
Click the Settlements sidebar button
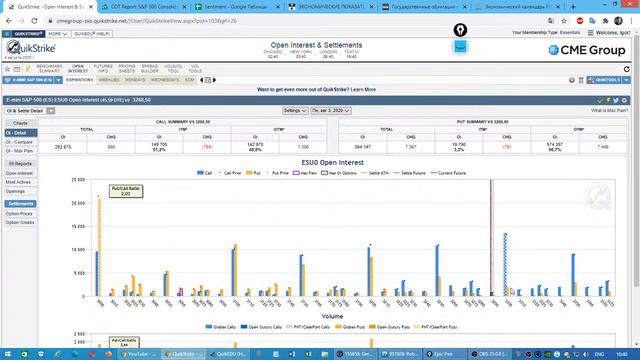point(20,204)
